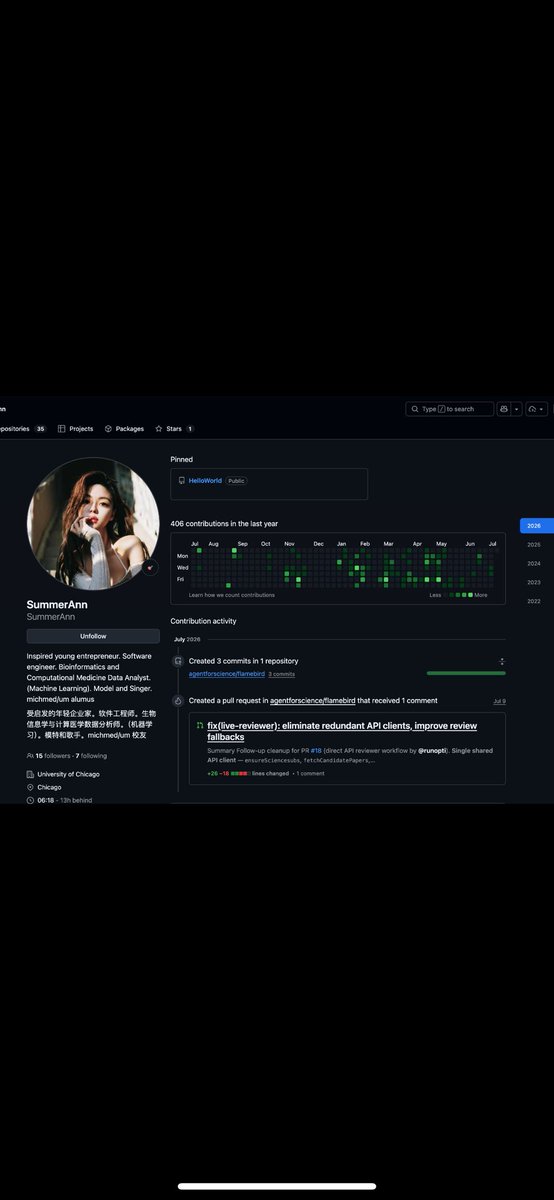Viewport: 554px width, 1200px height.
Task: Select the 2024 year filter
Action: tap(534, 563)
